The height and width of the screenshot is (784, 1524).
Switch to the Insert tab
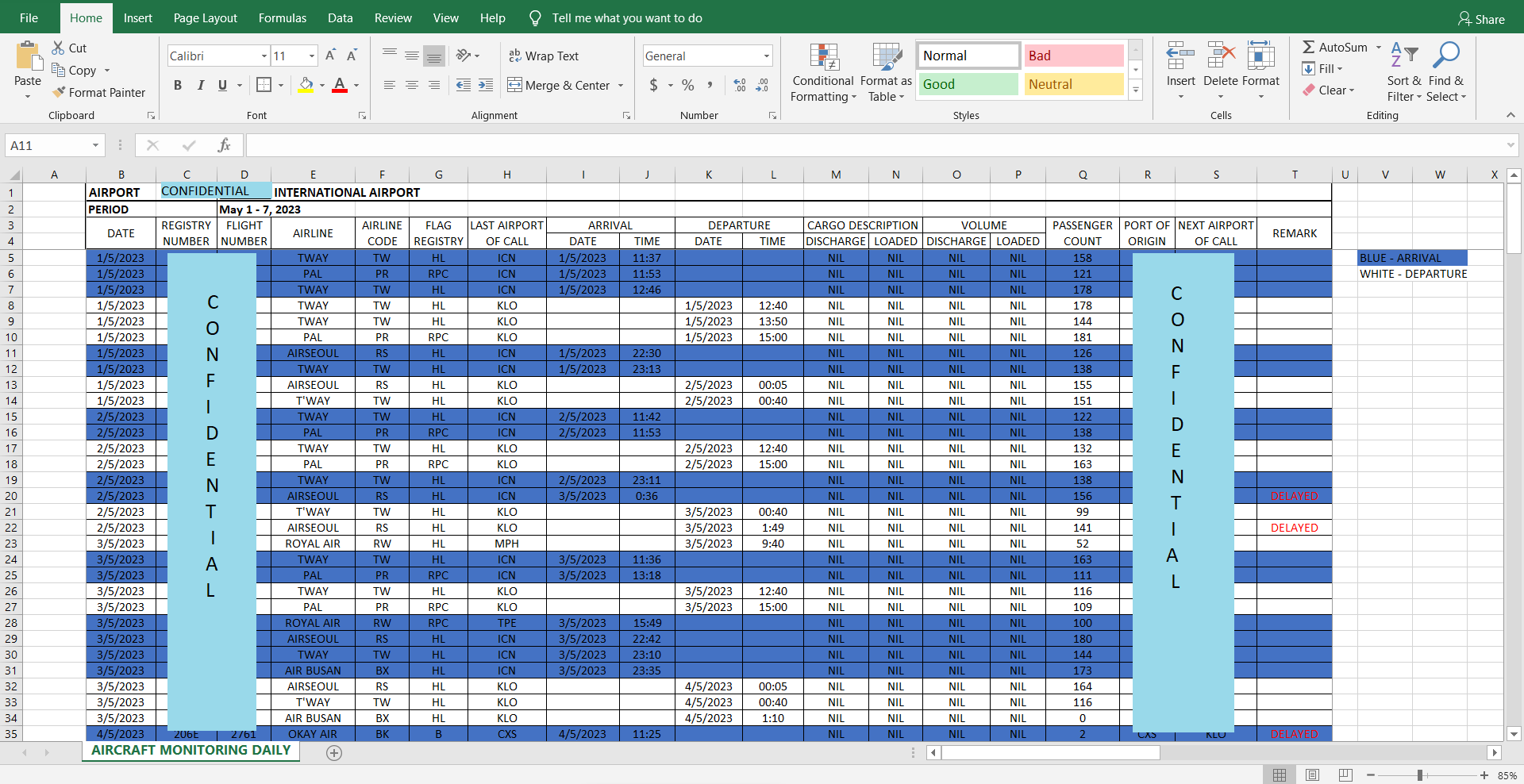coord(137,17)
